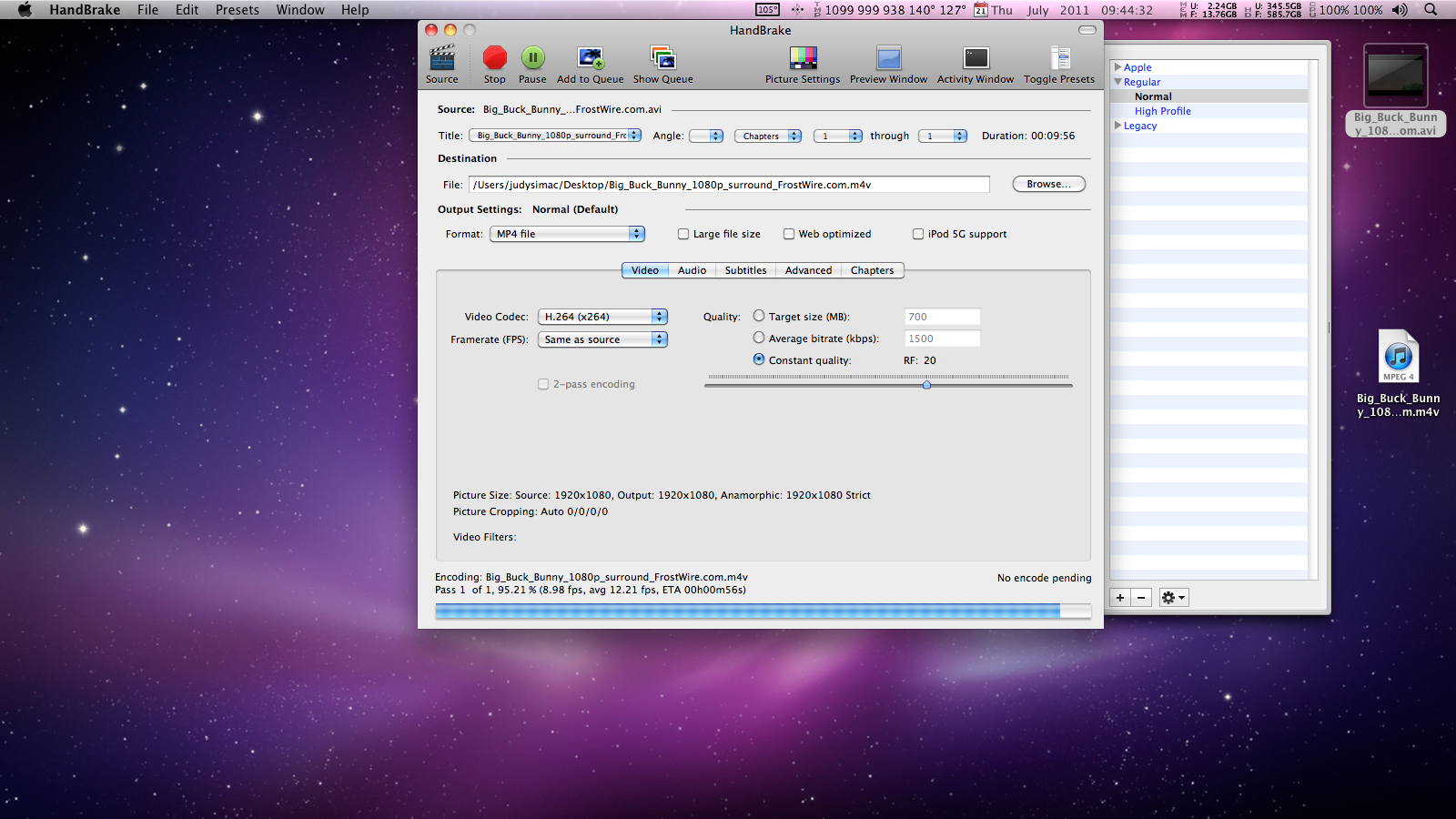The width and height of the screenshot is (1456, 819).
Task: Expand the Apple presets group
Action: click(x=1118, y=67)
